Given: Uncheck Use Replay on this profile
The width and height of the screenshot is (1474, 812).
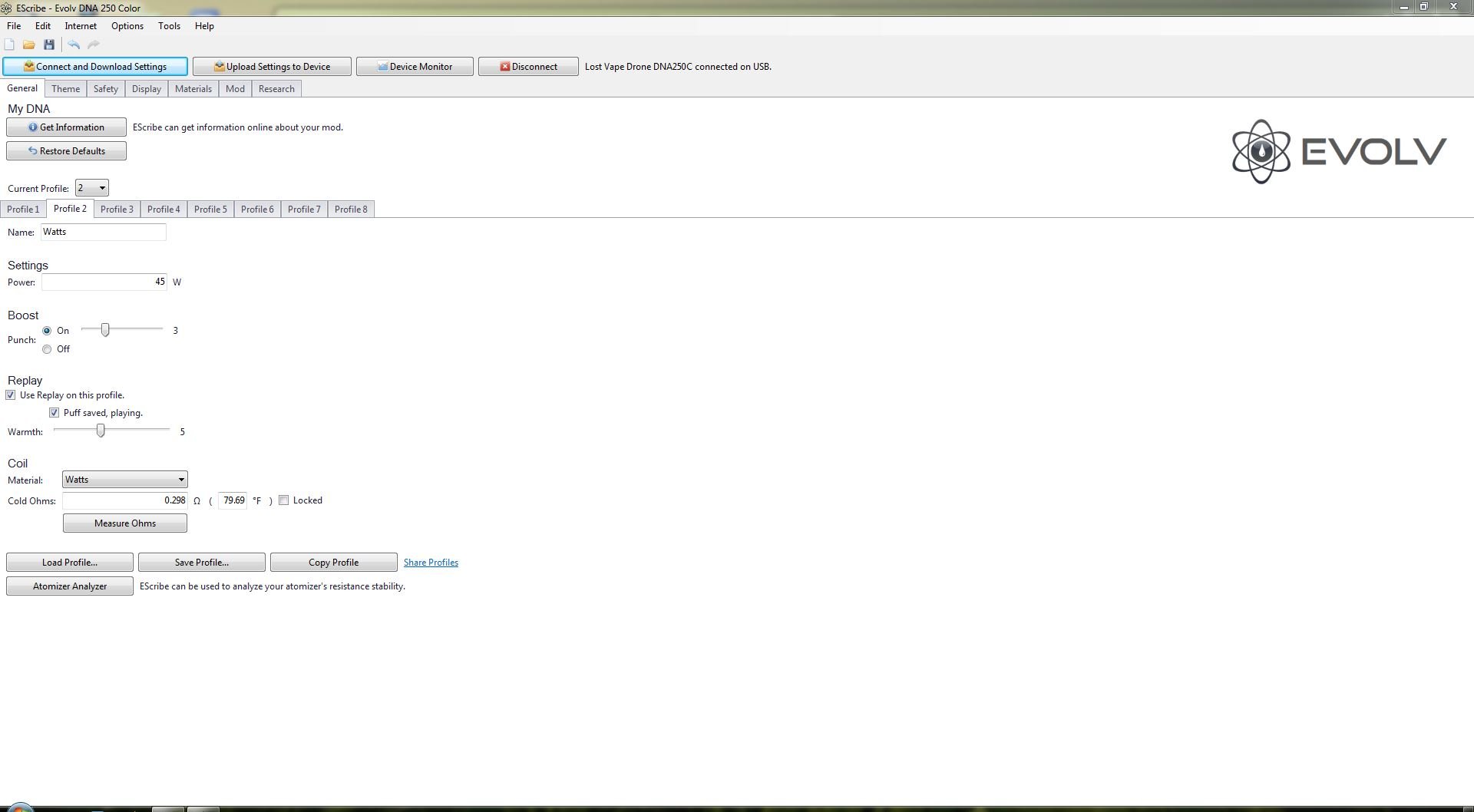Looking at the screenshot, I should click(x=11, y=395).
